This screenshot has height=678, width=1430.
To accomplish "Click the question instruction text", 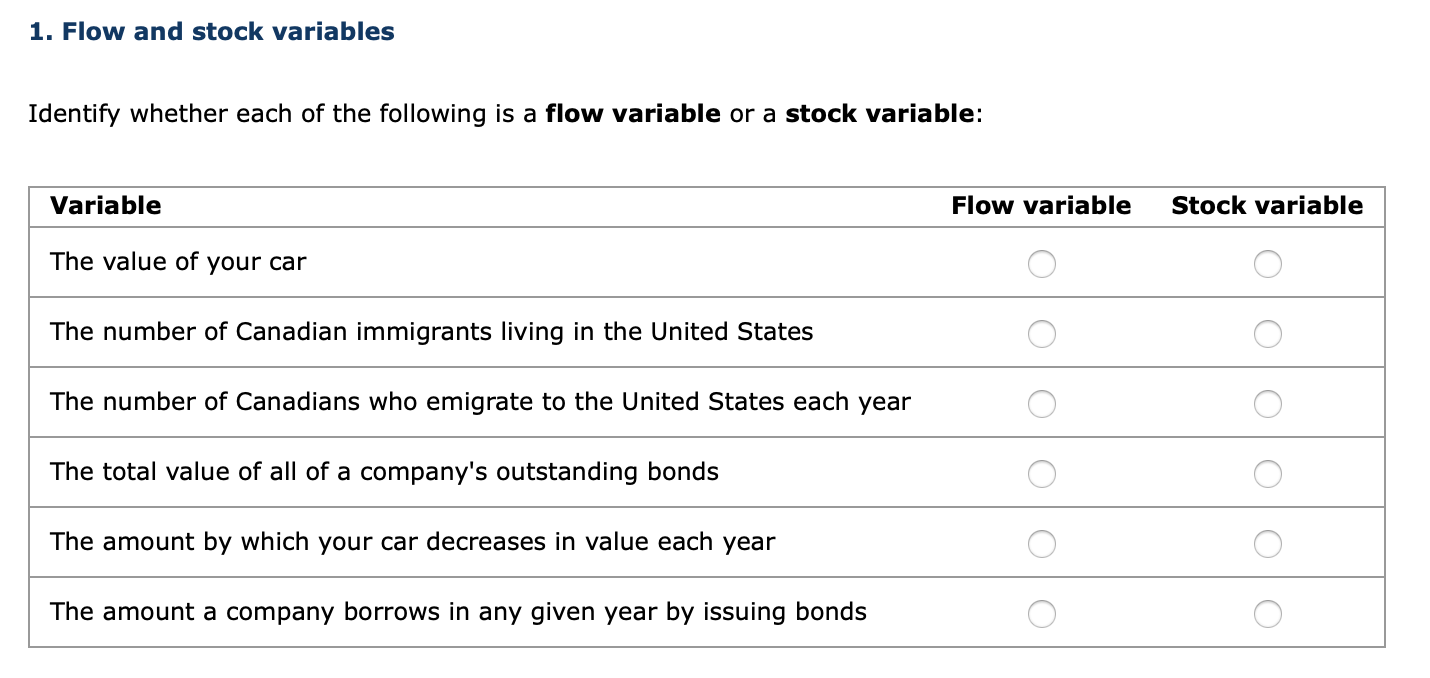I will (x=505, y=114).
